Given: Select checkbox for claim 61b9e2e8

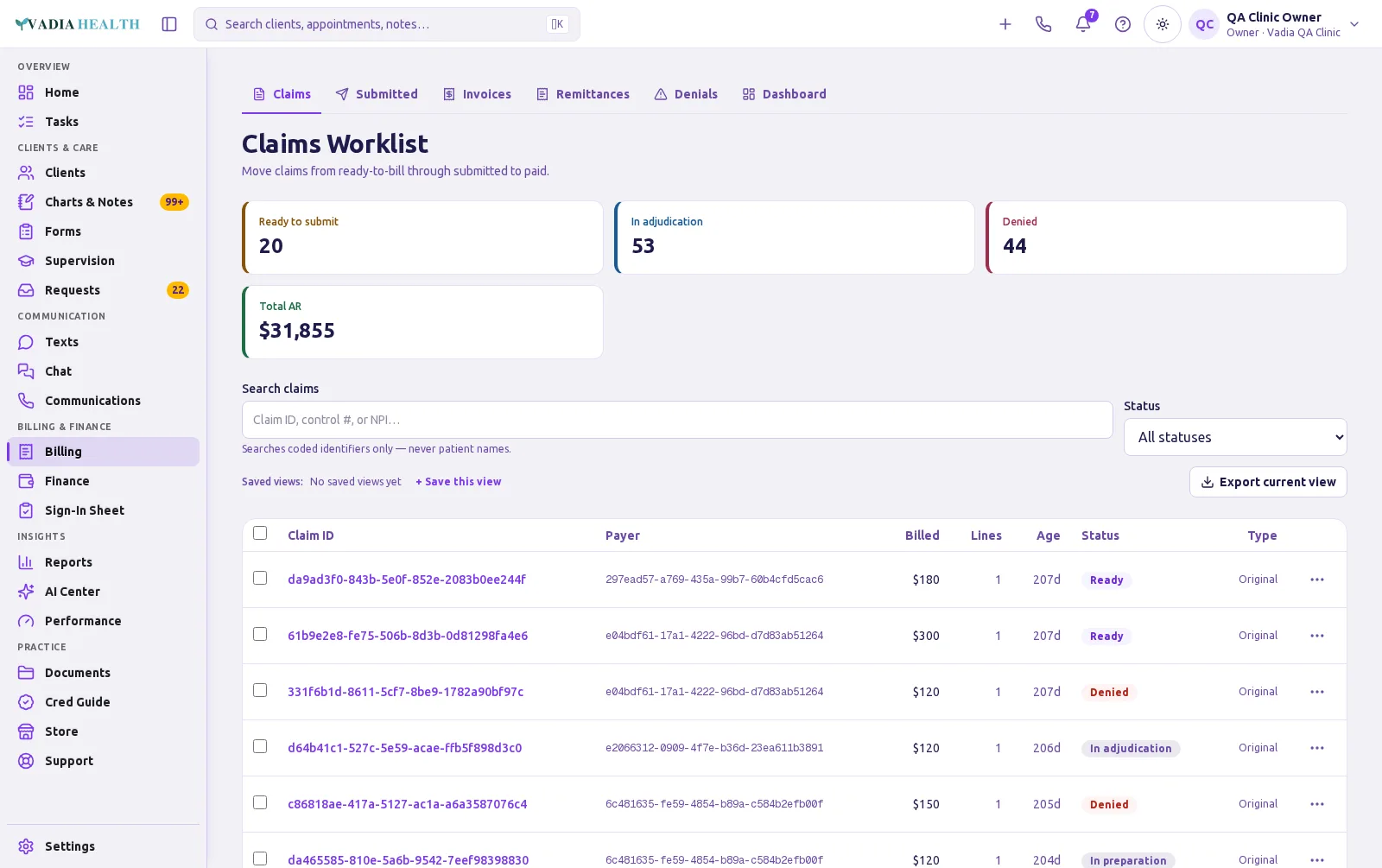Looking at the screenshot, I should [x=260, y=634].
